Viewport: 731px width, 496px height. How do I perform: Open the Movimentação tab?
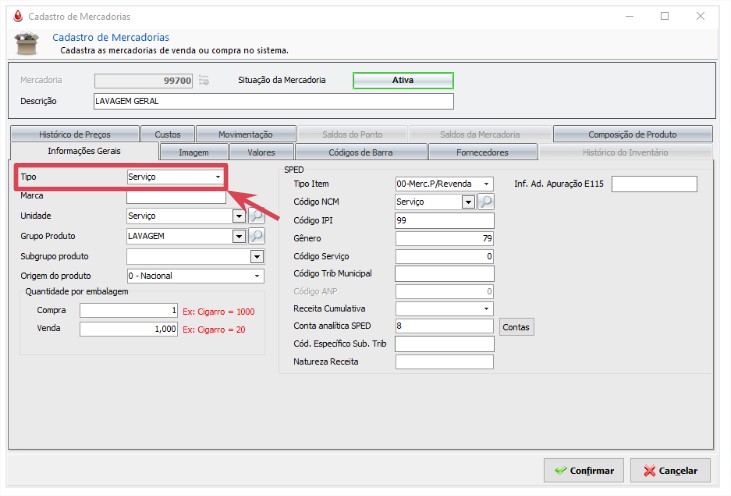pyautogui.click(x=246, y=134)
